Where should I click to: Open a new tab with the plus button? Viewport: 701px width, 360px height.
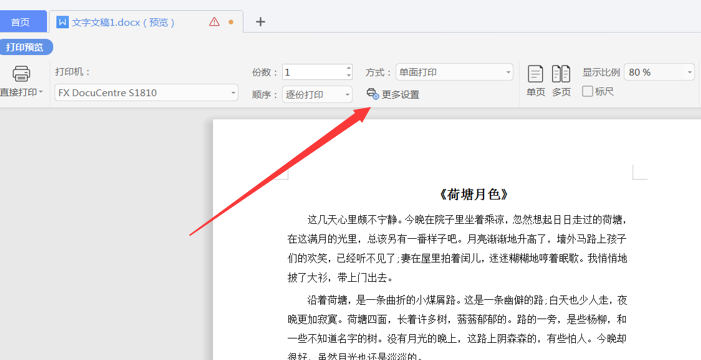260,21
